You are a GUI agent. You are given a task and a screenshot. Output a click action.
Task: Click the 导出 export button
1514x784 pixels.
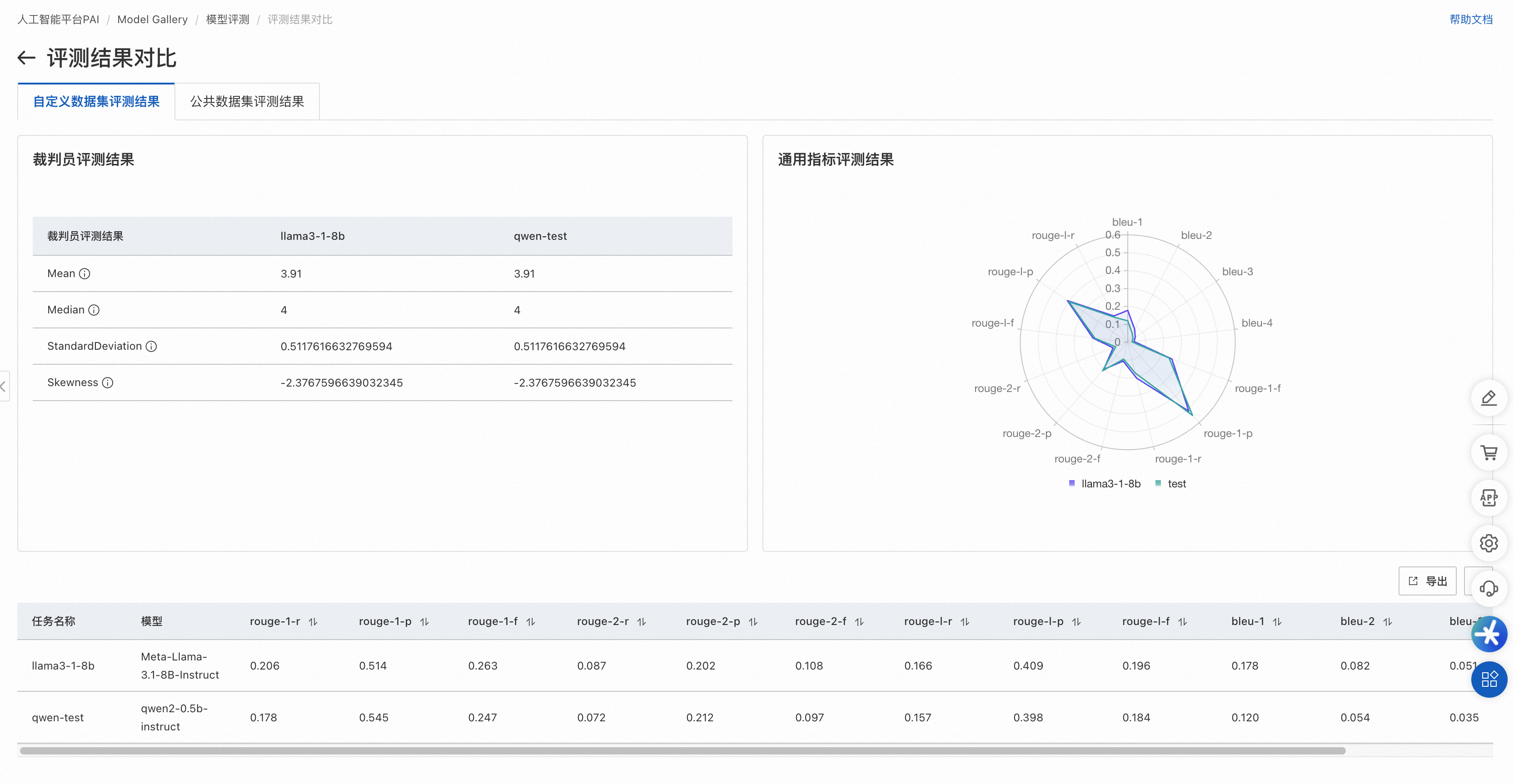(1427, 581)
